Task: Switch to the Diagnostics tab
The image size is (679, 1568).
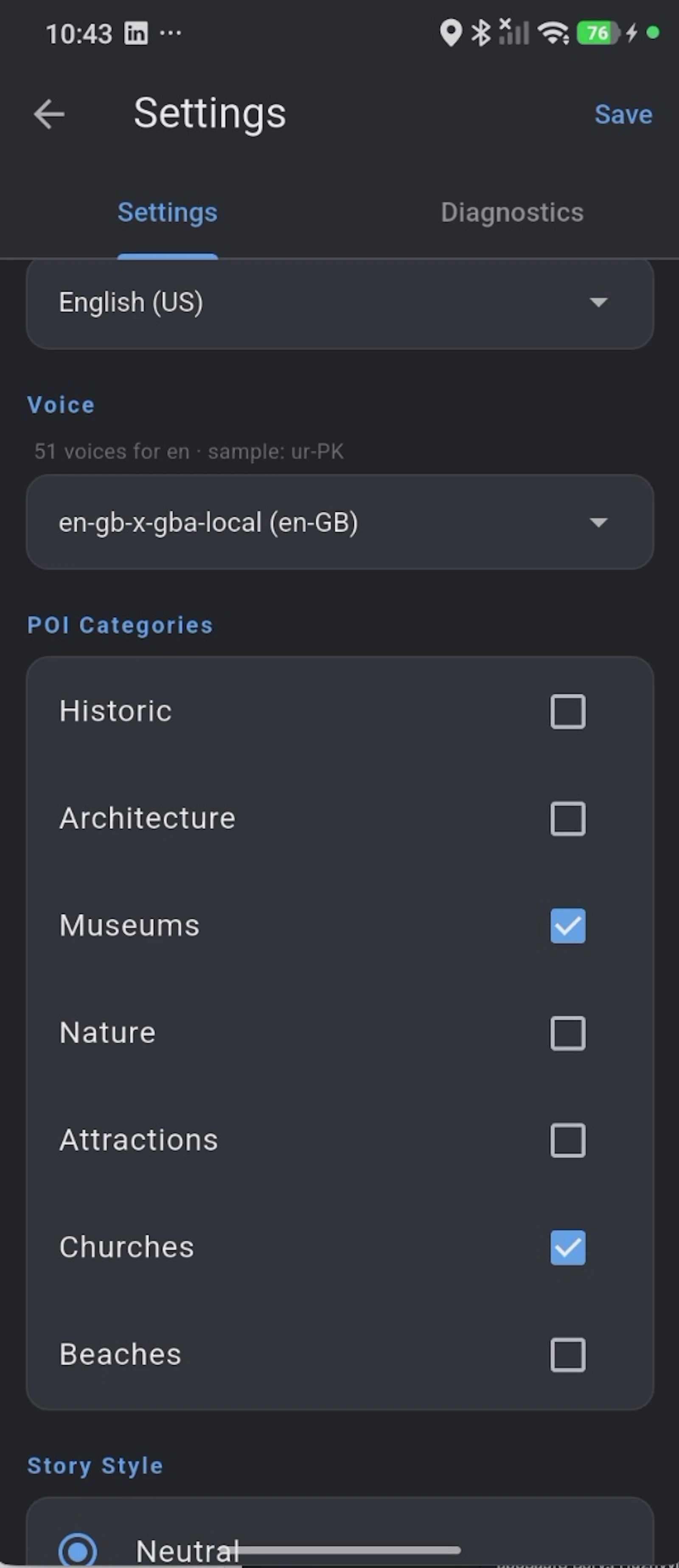Action: [x=511, y=212]
